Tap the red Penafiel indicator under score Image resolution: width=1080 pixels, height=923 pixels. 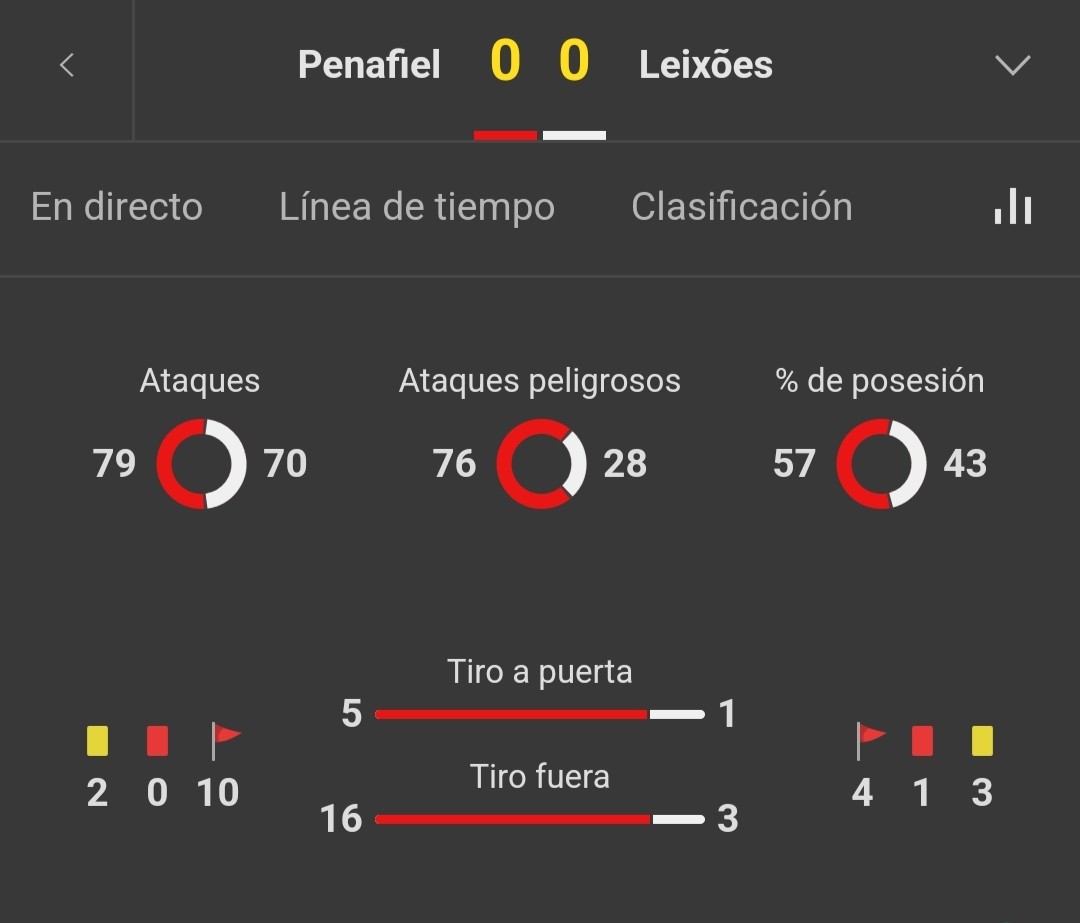[x=506, y=136]
